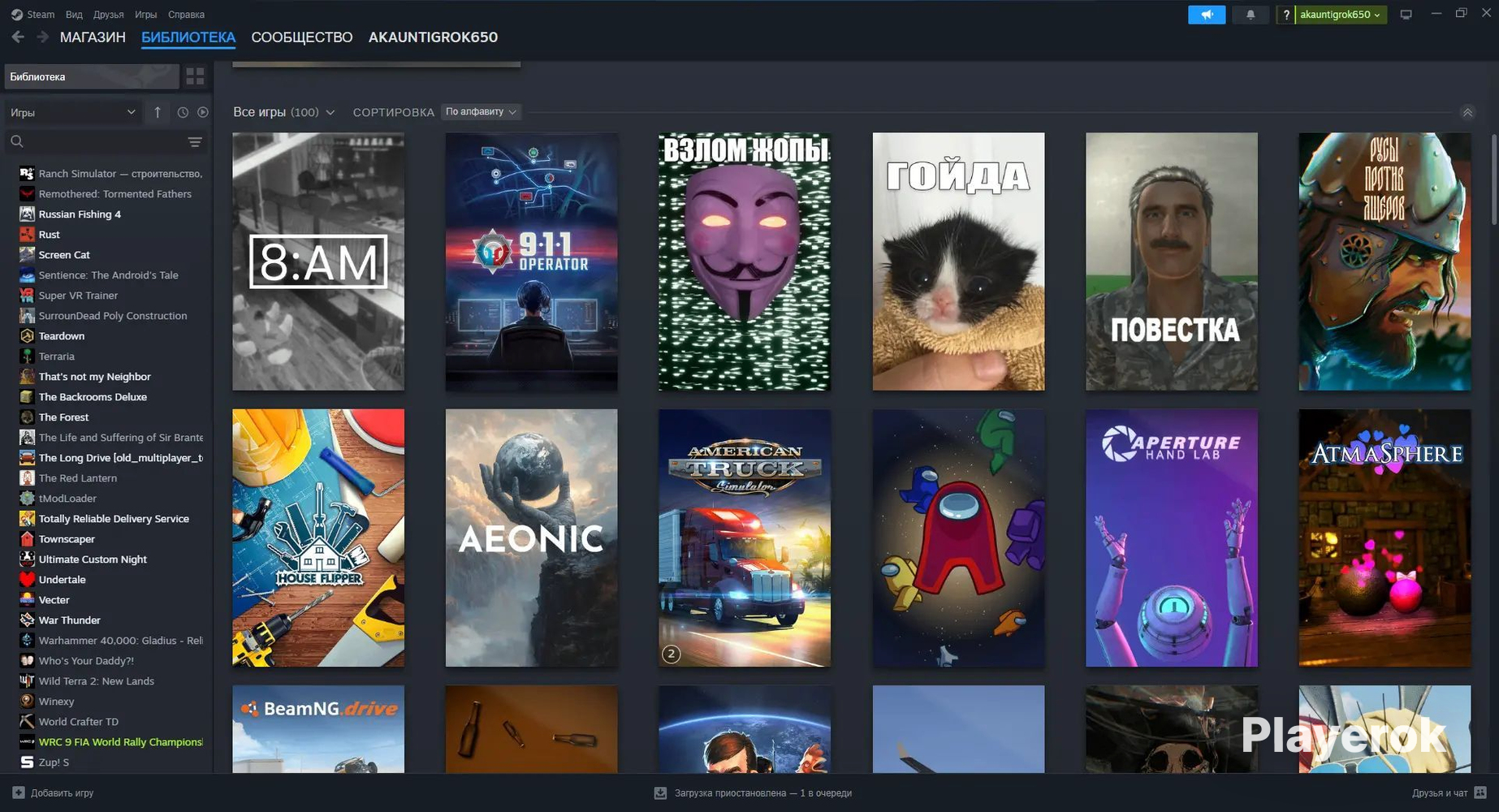1499x812 pixels.
Task: Switch to the СООБЩЕСТВО tab
Action: (302, 37)
